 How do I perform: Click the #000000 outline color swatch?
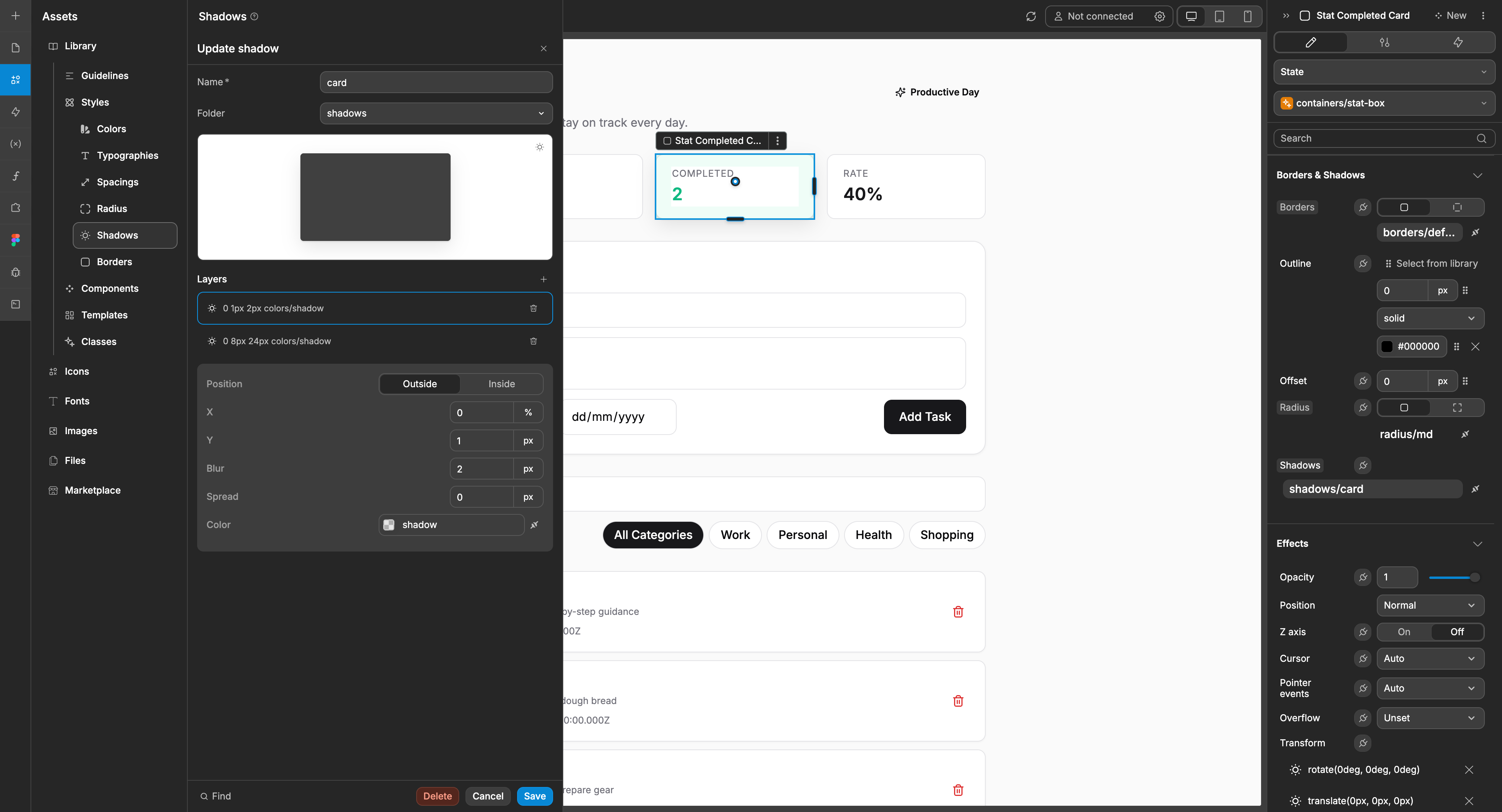pos(1387,346)
